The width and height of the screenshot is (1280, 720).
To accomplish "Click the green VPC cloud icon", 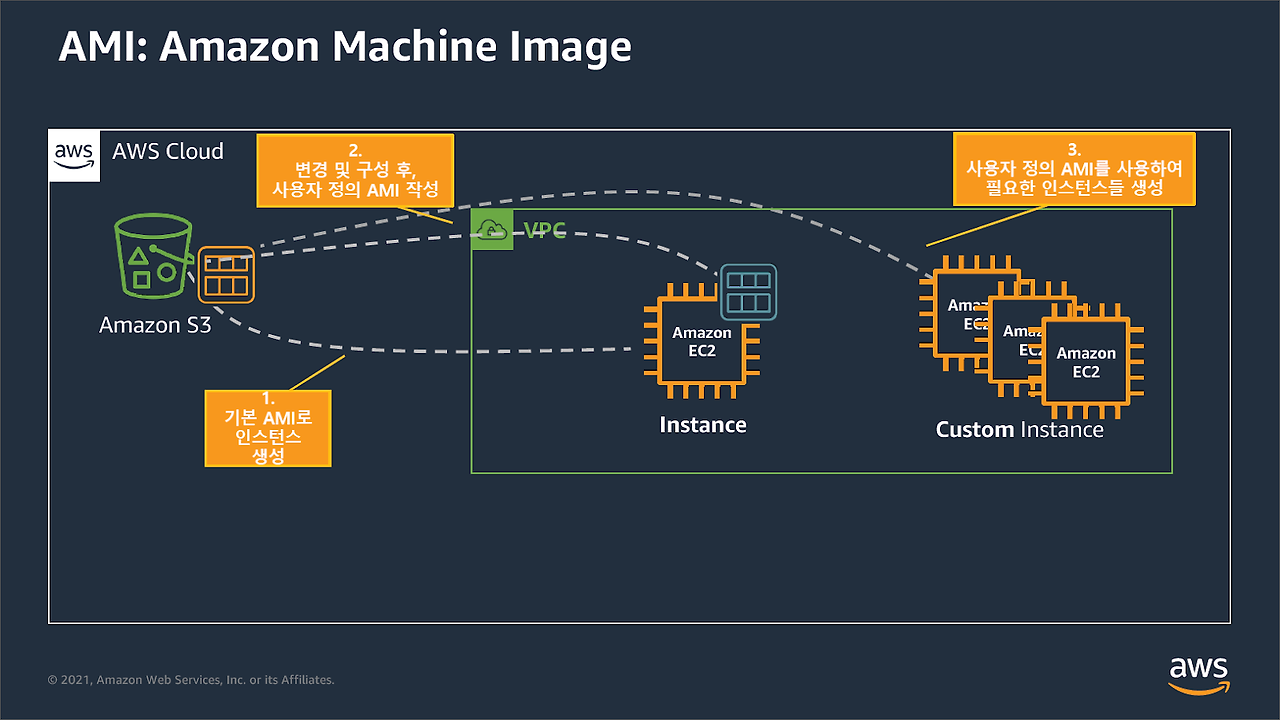I will click(x=492, y=230).
